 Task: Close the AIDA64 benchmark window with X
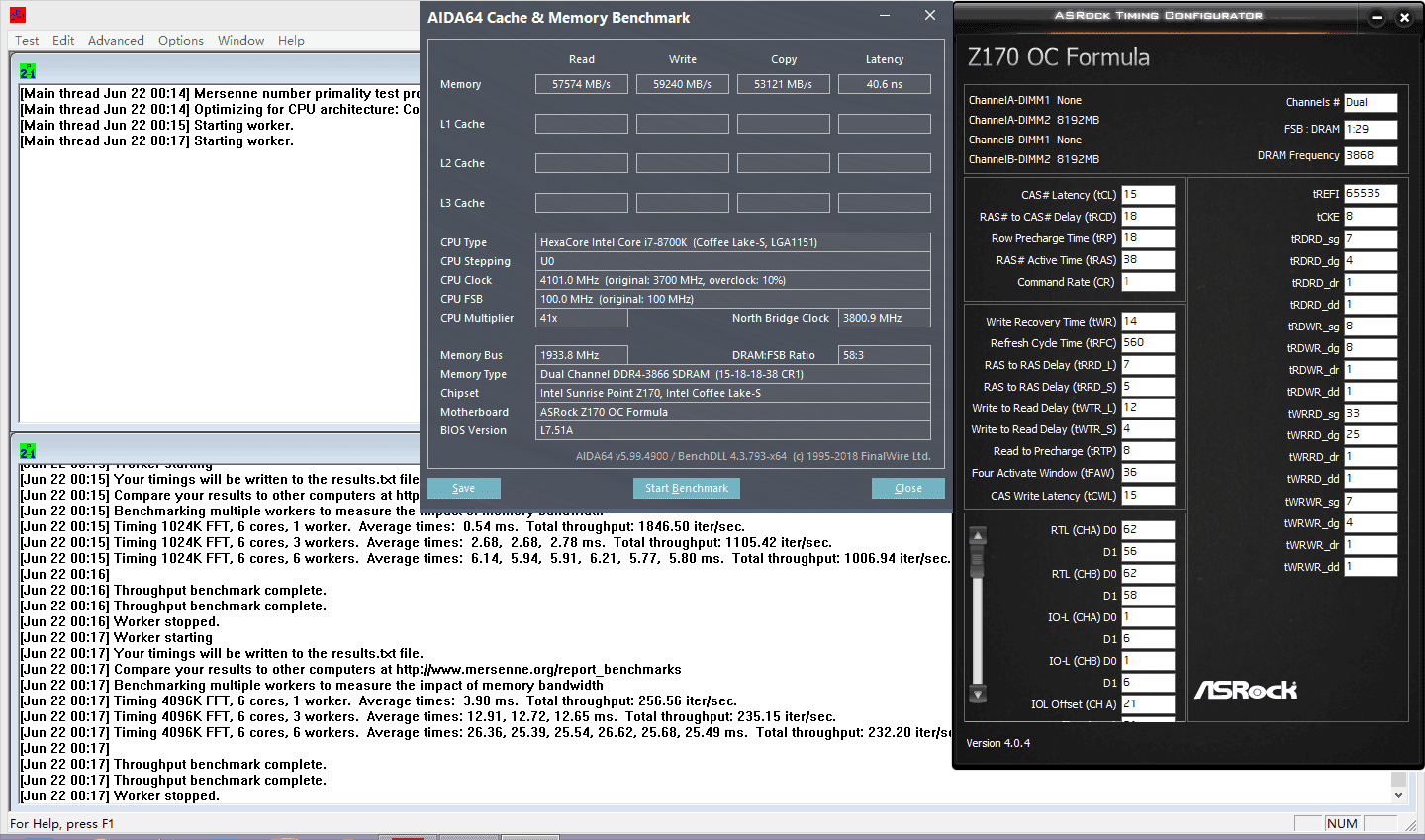tap(930, 15)
